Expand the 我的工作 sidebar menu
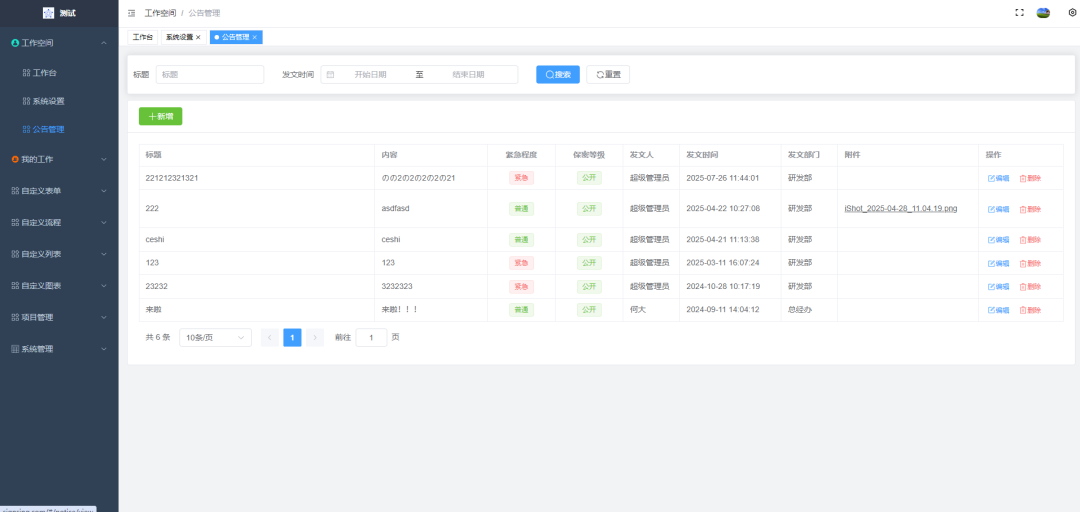 pyautogui.click(x=59, y=159)
